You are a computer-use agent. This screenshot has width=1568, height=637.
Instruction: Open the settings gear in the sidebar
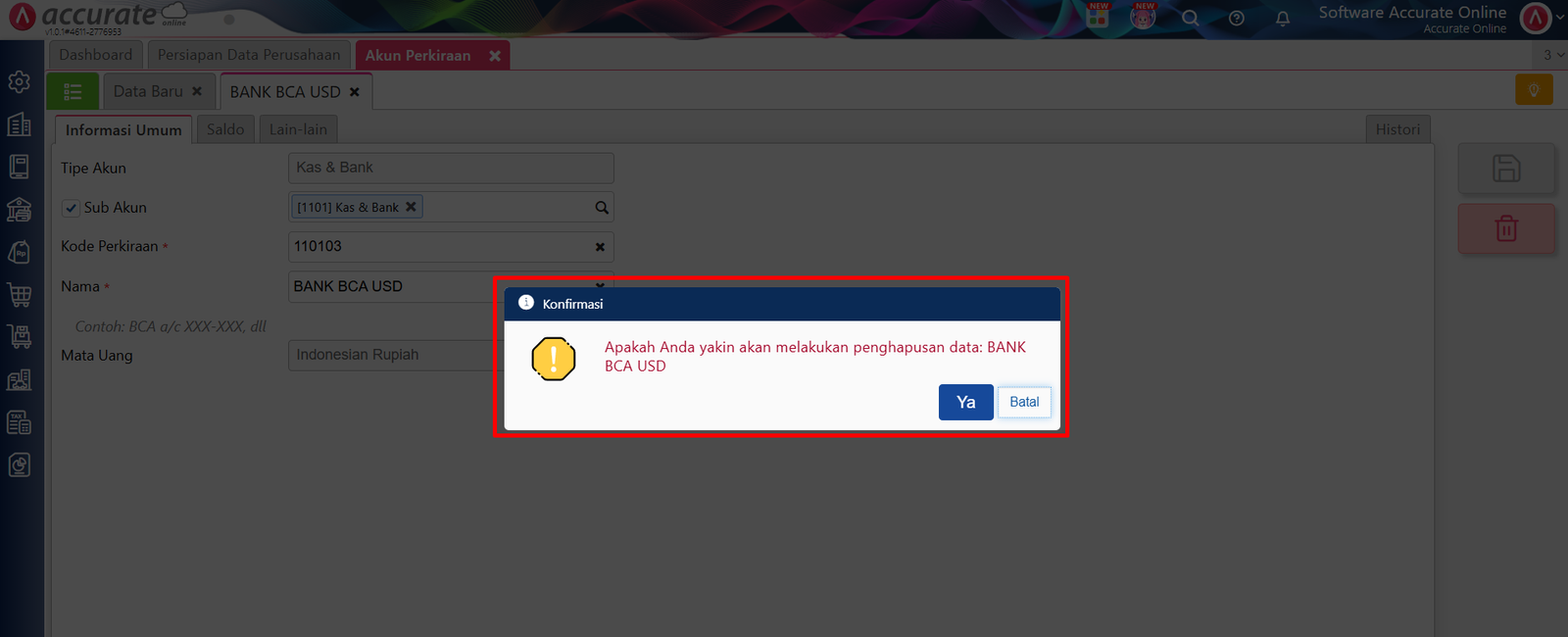pos(19,81)
